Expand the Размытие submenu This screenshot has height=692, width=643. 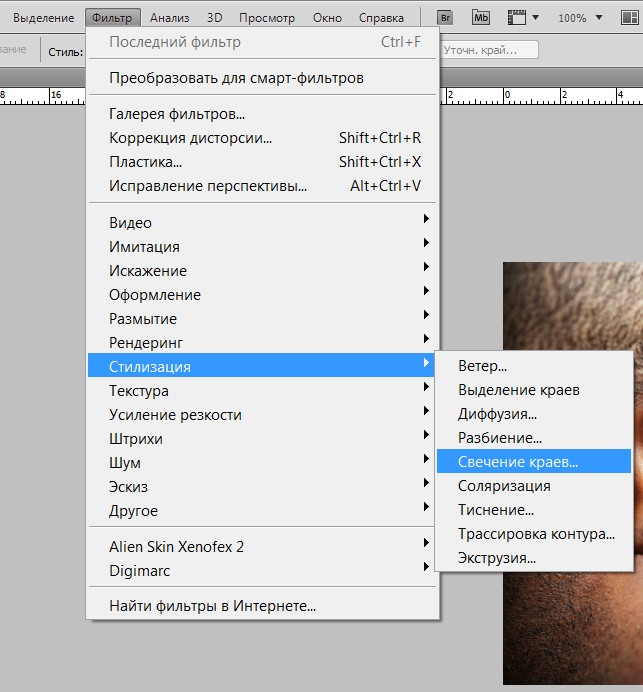(261, 319)
